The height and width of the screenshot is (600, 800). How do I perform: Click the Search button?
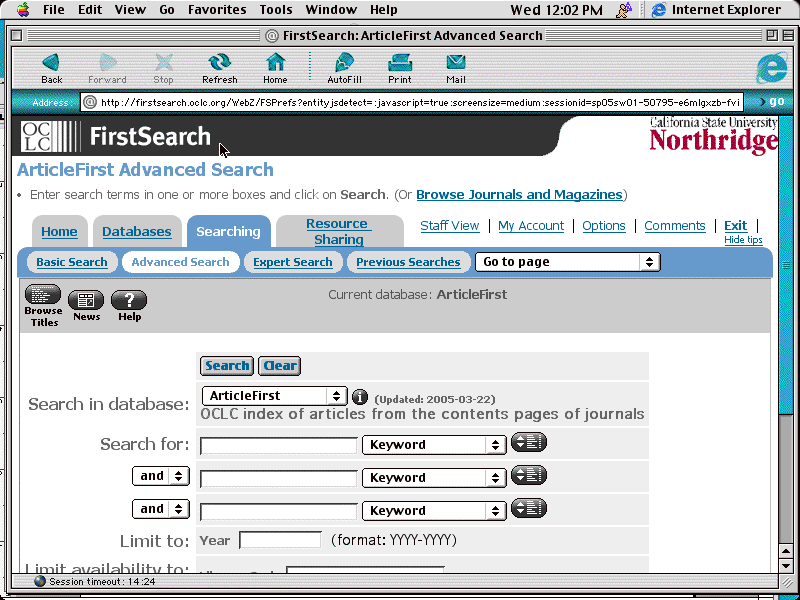click(x=227, y=366)
